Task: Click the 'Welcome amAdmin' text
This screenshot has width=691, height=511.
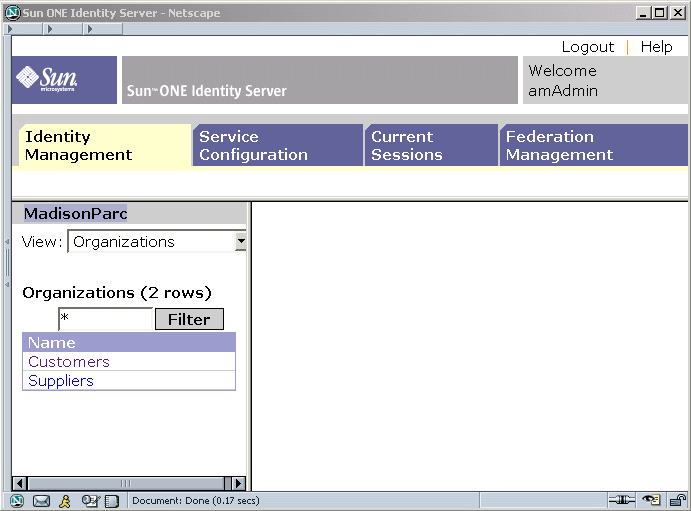Action: click(563, 81)
